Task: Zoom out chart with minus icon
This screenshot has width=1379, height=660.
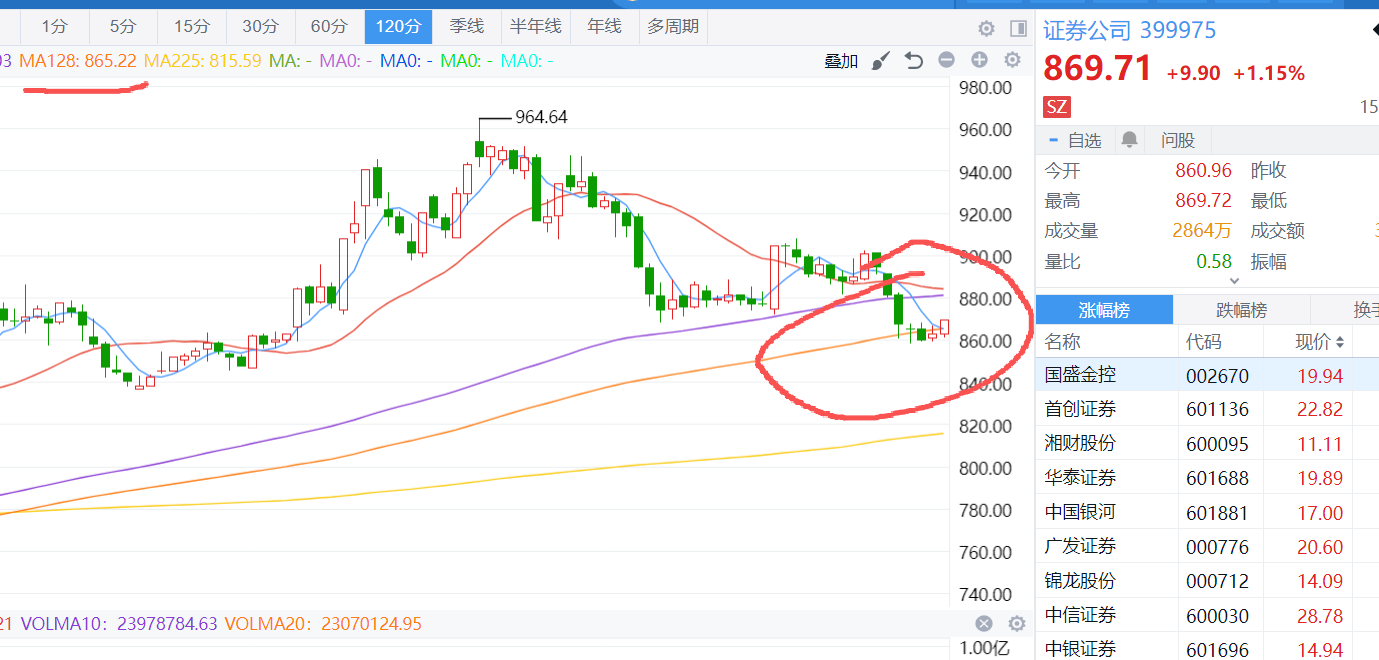Action: pos(946,61)
